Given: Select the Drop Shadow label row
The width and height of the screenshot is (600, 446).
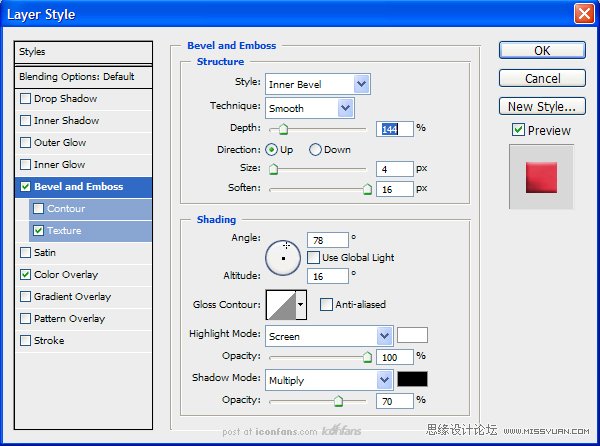Looking at the screenshot, I should pyautogui.click(x=65, y=99).
